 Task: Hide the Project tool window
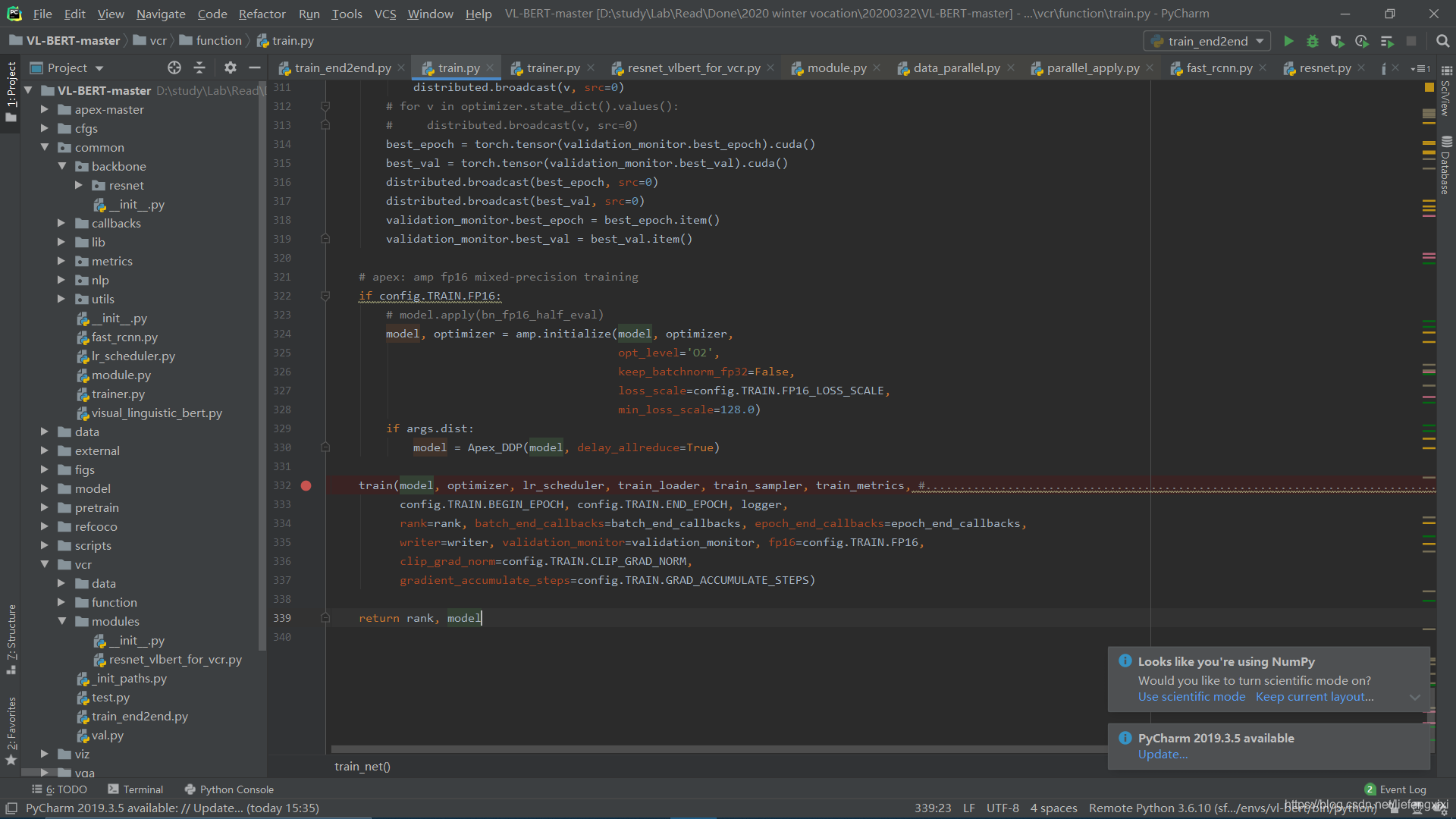255,67
